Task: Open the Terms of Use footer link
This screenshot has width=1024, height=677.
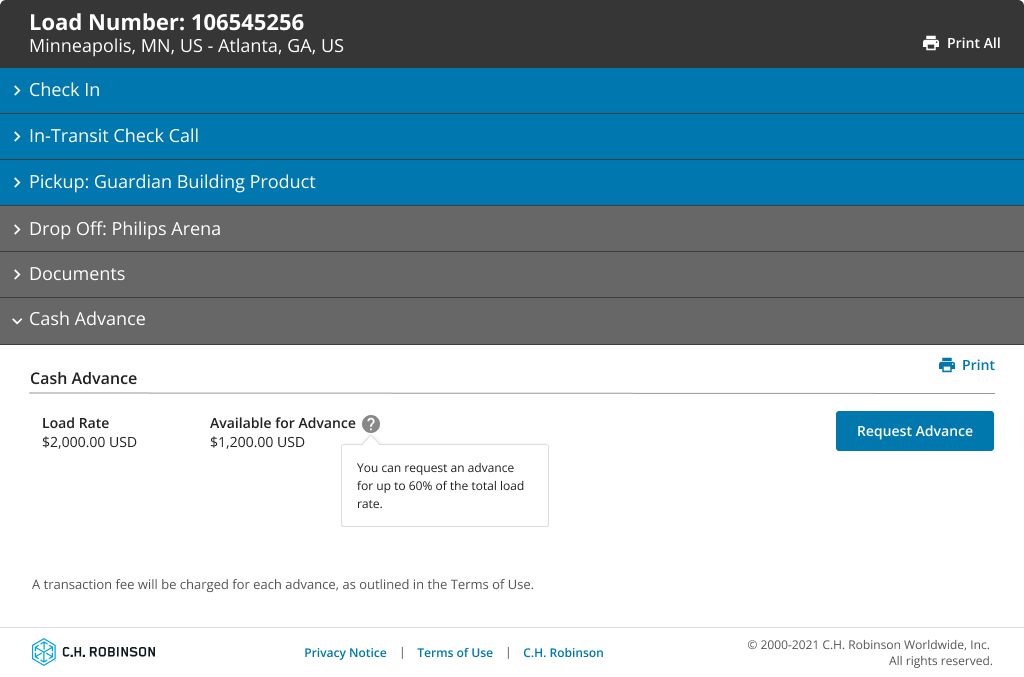Action: pyautogui.click(x=455, y=653)
